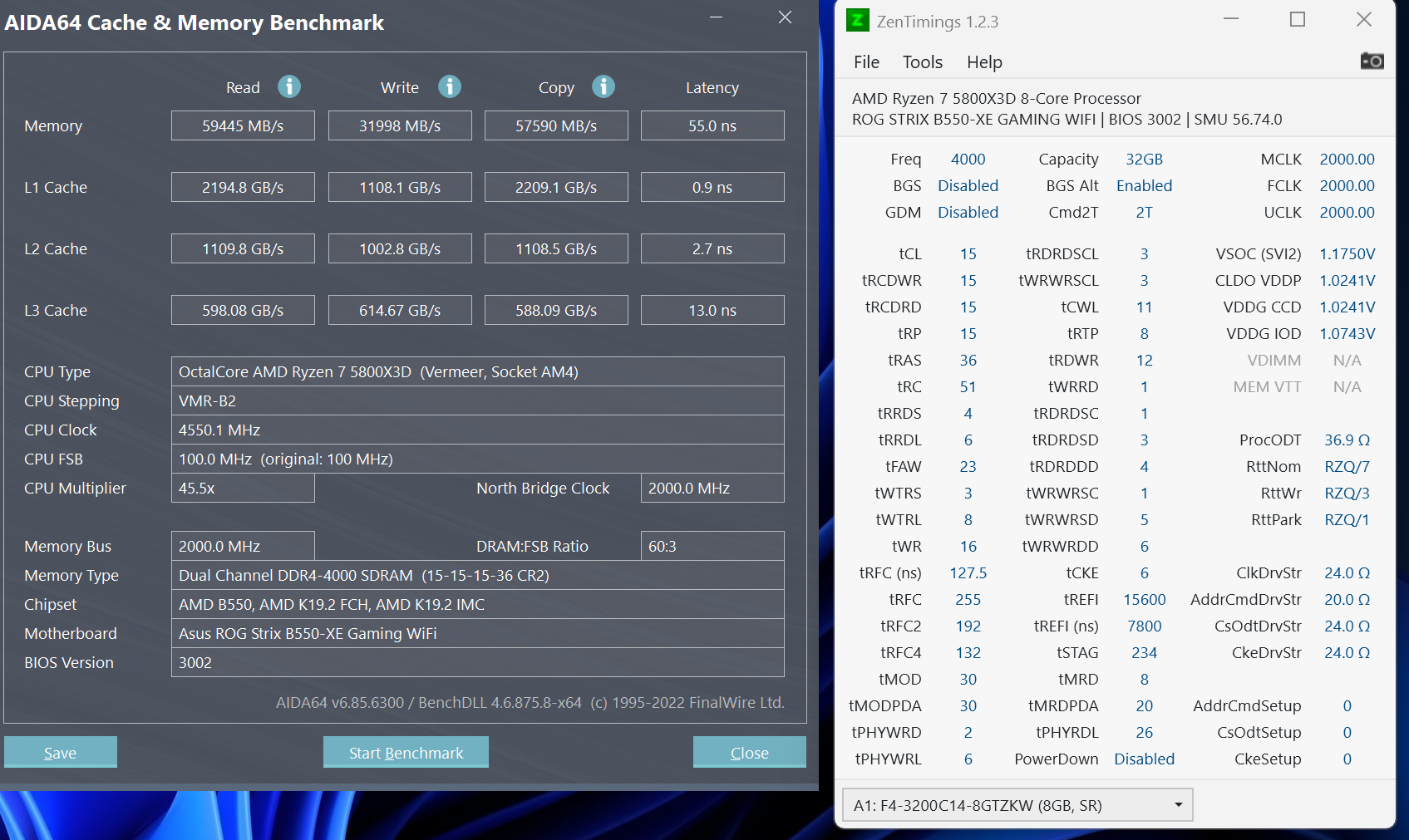Image resolution: width=1409 pixels, height=840 pixels.
Task: Click the AIDA64 version footer text
Action: pyautogui.click(x=530, y=702)
